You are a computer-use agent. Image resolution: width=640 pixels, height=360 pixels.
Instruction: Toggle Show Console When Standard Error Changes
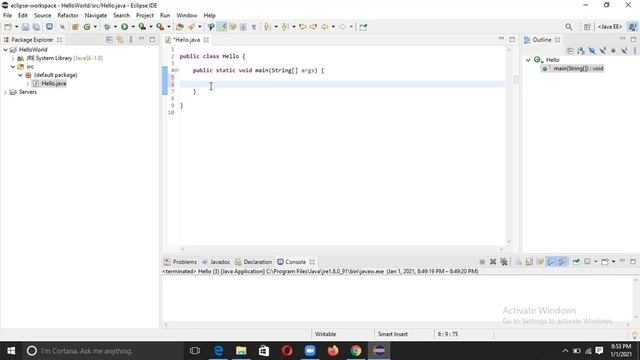point(562,262)
